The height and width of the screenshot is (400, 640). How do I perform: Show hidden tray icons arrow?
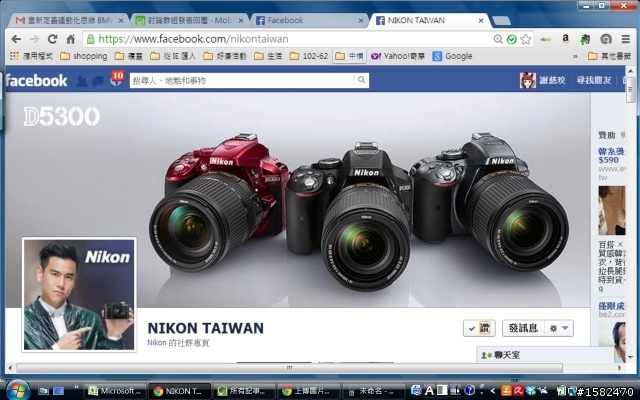coord(493,391)
